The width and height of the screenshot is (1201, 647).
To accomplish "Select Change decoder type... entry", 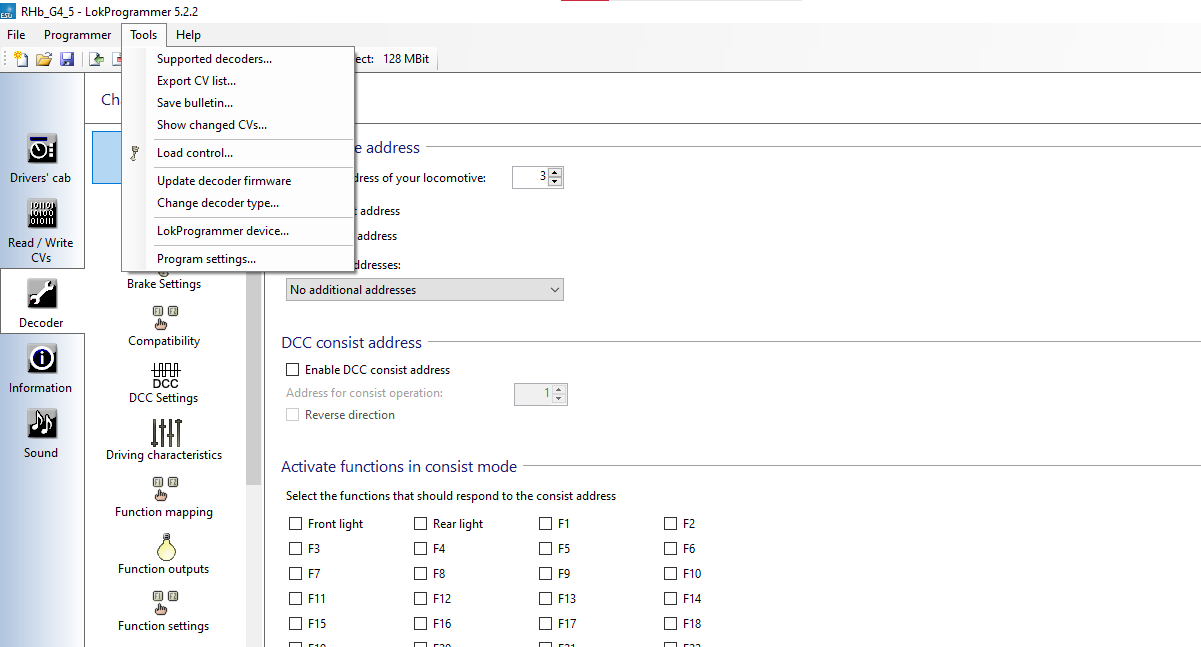I will 238,203.
